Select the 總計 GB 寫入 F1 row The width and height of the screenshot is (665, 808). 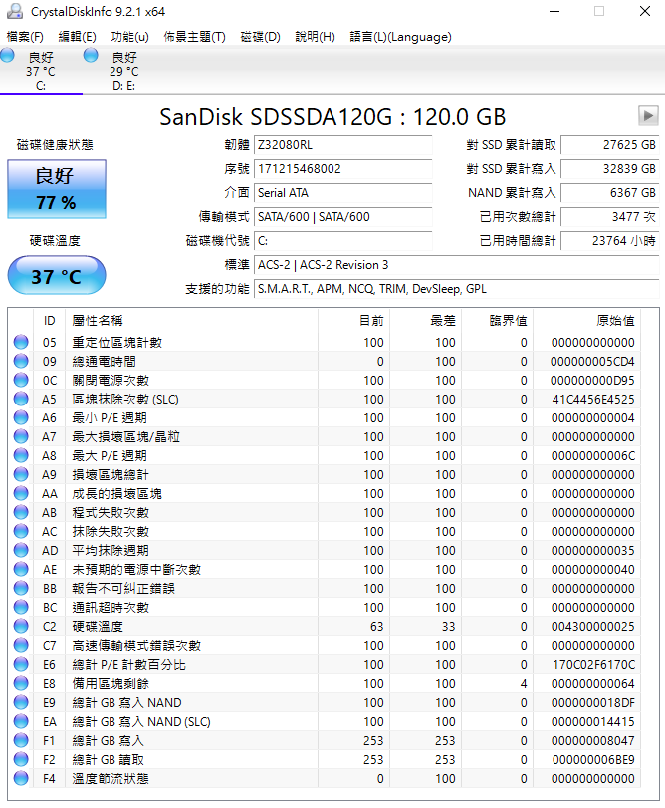click(324, 740)
